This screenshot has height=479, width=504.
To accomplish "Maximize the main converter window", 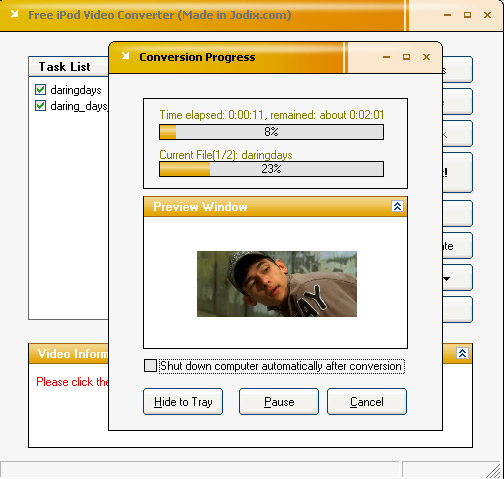I will pyautogui.click(x=467, y=15).
